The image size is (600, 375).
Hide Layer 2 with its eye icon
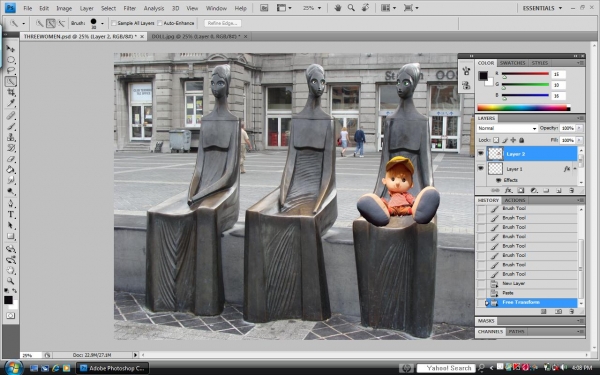(481, 153)
